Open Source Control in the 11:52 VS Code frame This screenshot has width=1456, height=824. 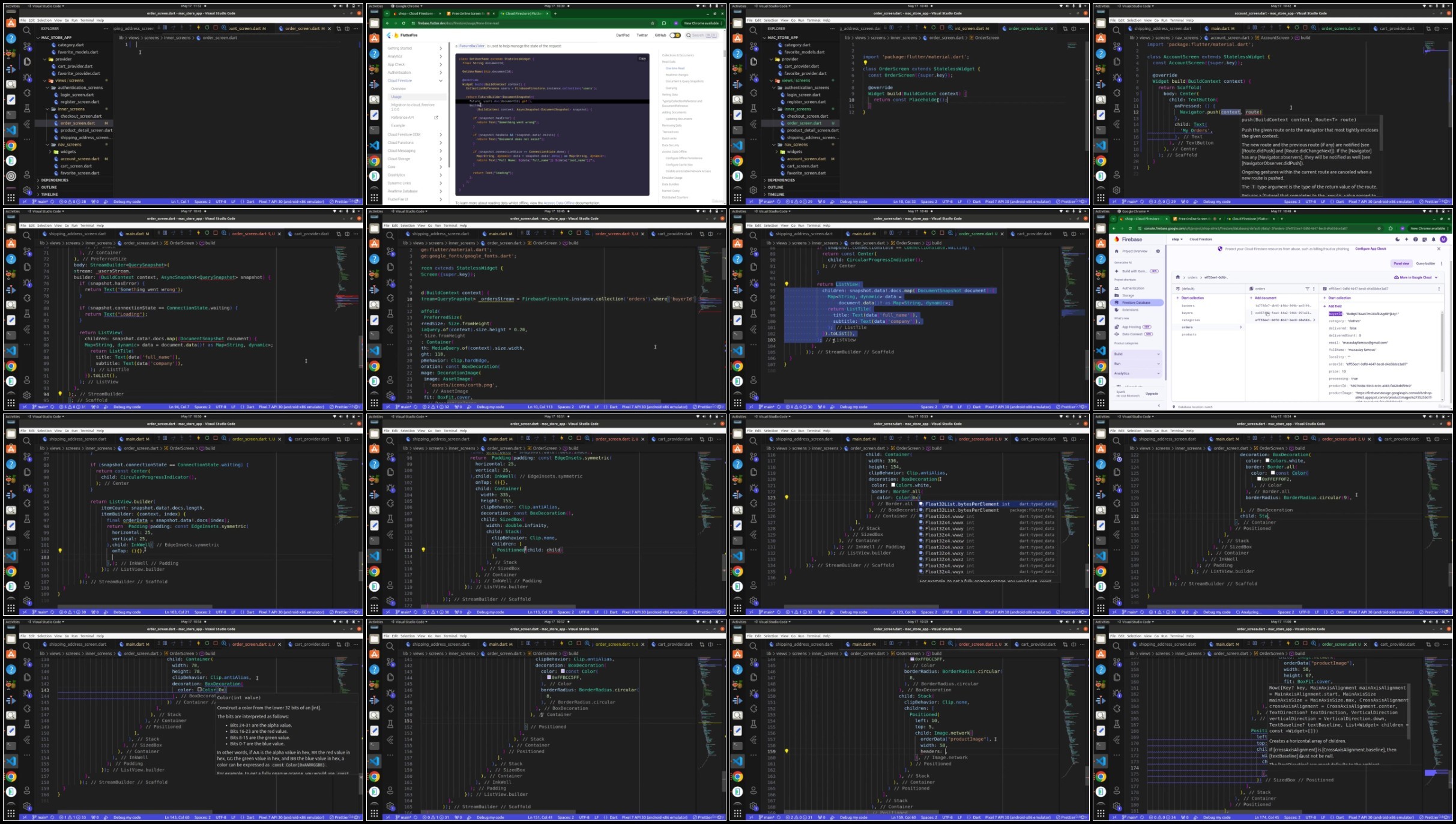[26, 46]
